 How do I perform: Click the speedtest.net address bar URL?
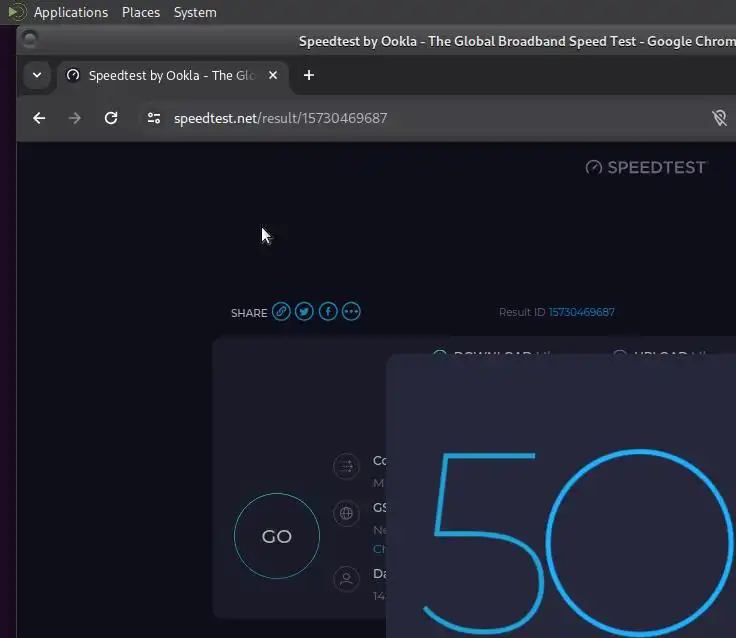point(281,118)
